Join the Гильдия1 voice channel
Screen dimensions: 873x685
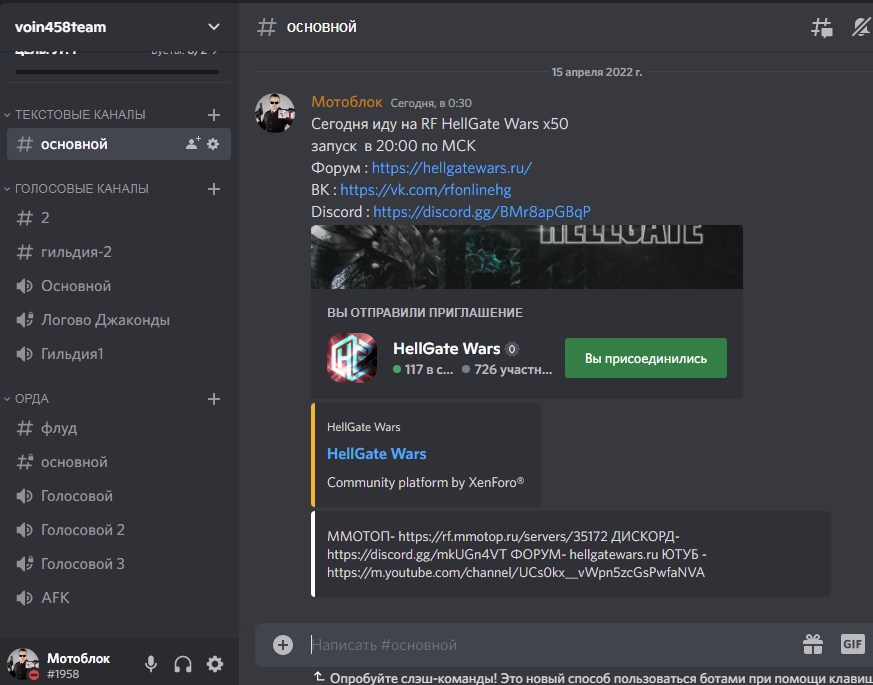point(119,354)
